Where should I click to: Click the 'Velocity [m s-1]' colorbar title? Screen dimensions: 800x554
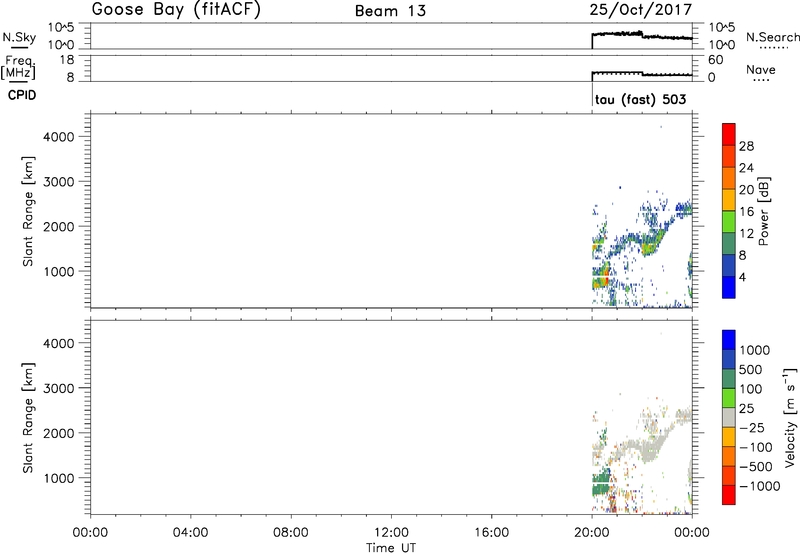tap(790, 417)
